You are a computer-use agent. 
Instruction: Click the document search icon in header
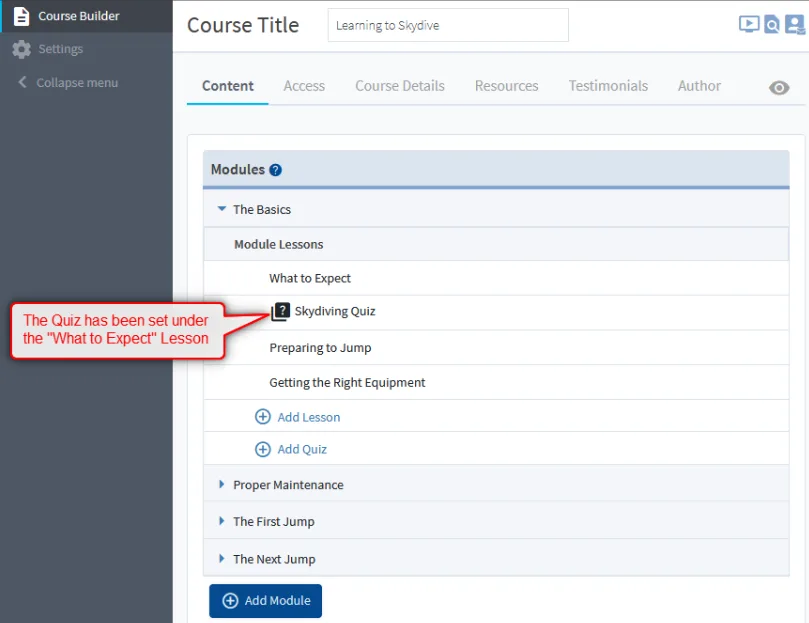(x=772, y=25)
